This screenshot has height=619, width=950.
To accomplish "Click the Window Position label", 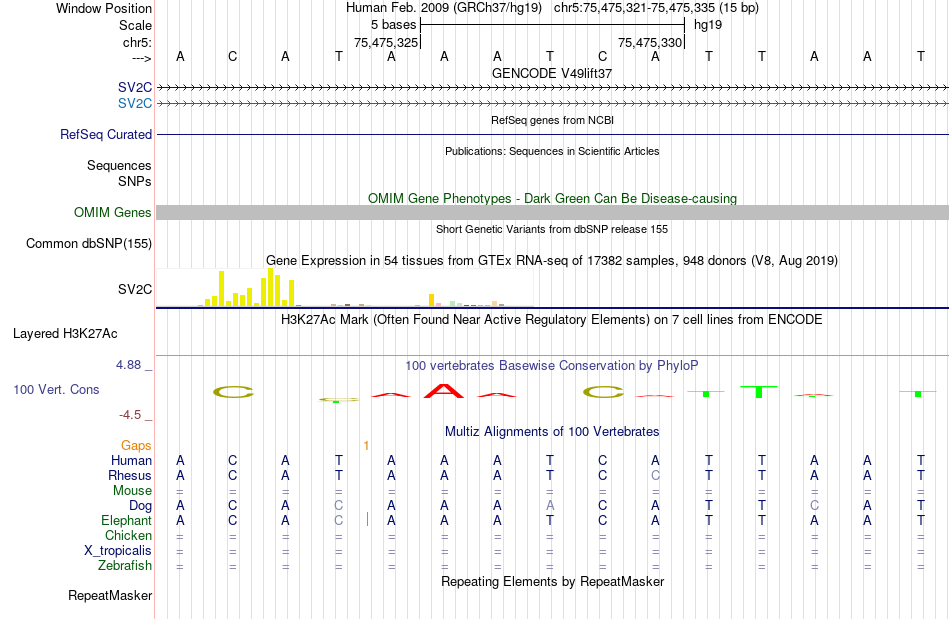I will pos(104,8).
